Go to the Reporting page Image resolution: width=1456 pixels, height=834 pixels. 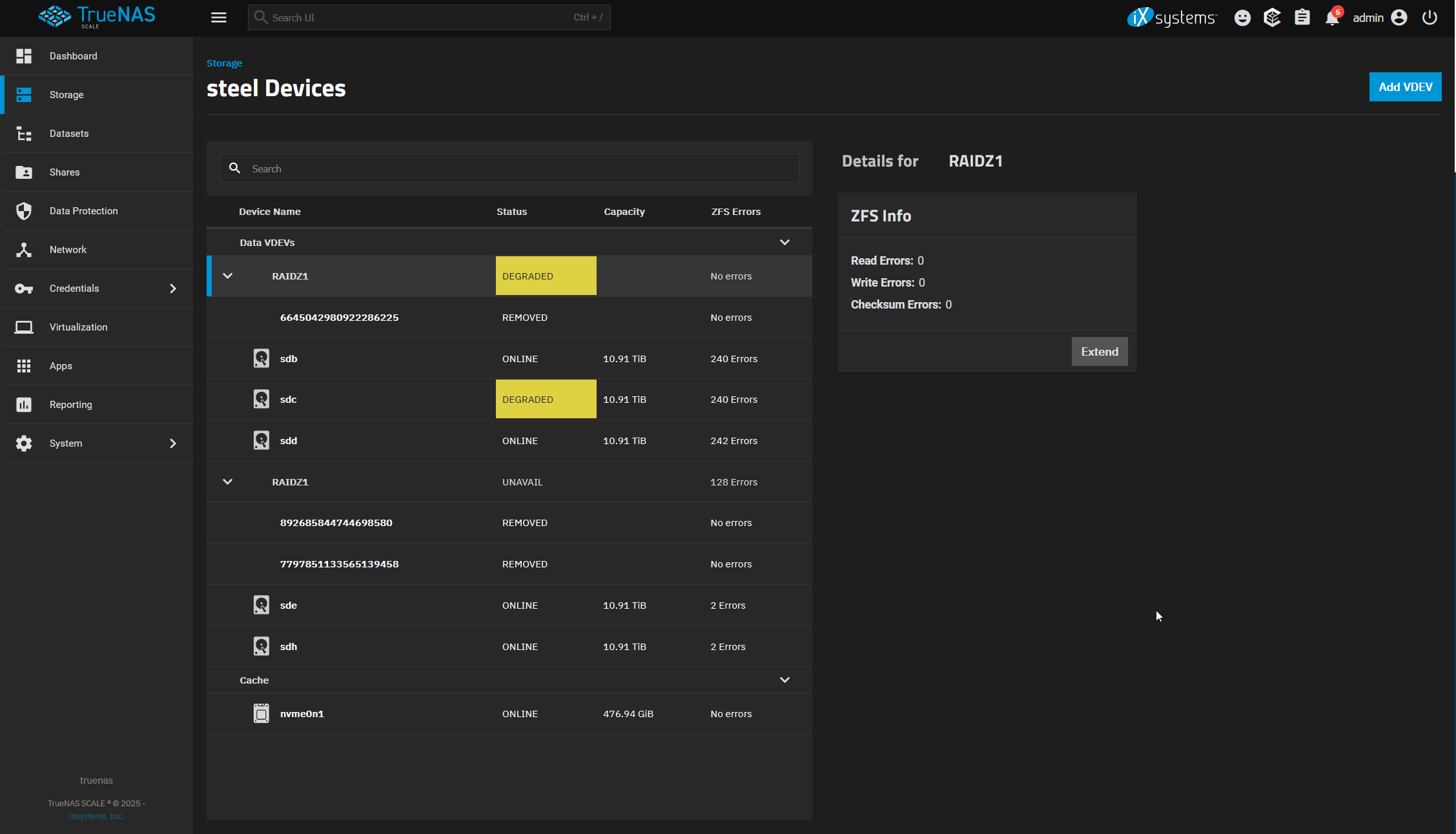(x=70, y=405)
